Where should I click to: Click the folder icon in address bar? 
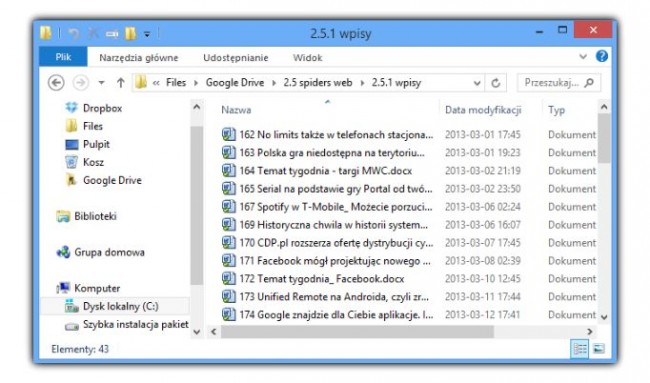point(141,82)
